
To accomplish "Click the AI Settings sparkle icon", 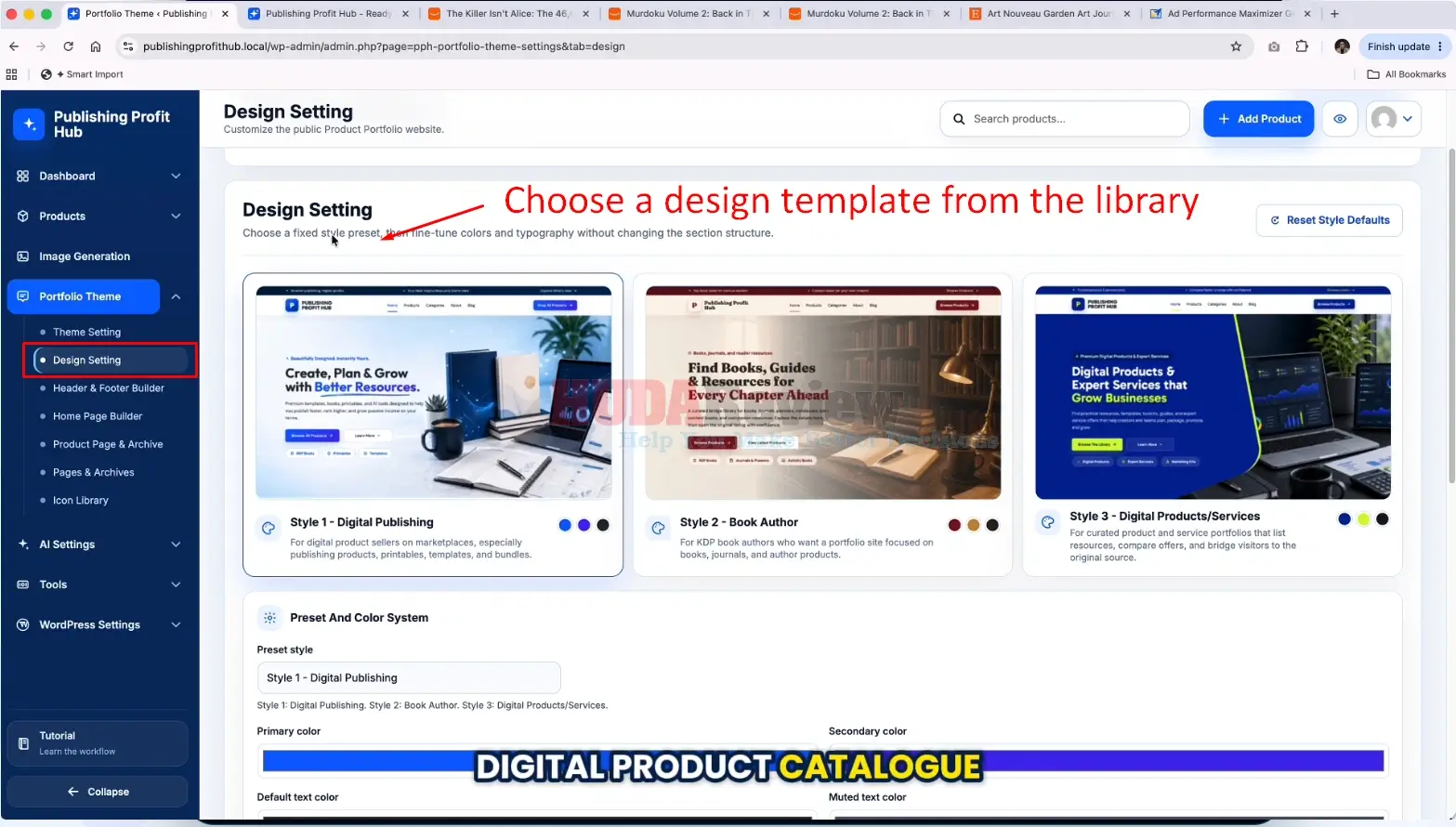I will [x=22, y=545].
